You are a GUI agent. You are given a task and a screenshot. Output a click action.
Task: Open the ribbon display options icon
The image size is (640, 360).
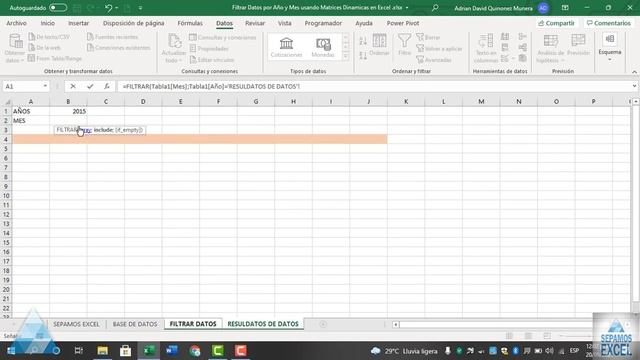pos(565,8)
